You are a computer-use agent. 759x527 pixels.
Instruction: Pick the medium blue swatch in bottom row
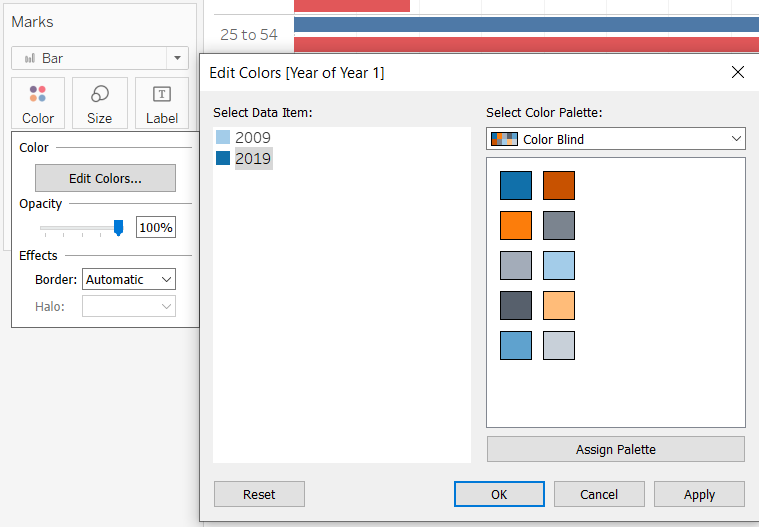pos(516,346)
